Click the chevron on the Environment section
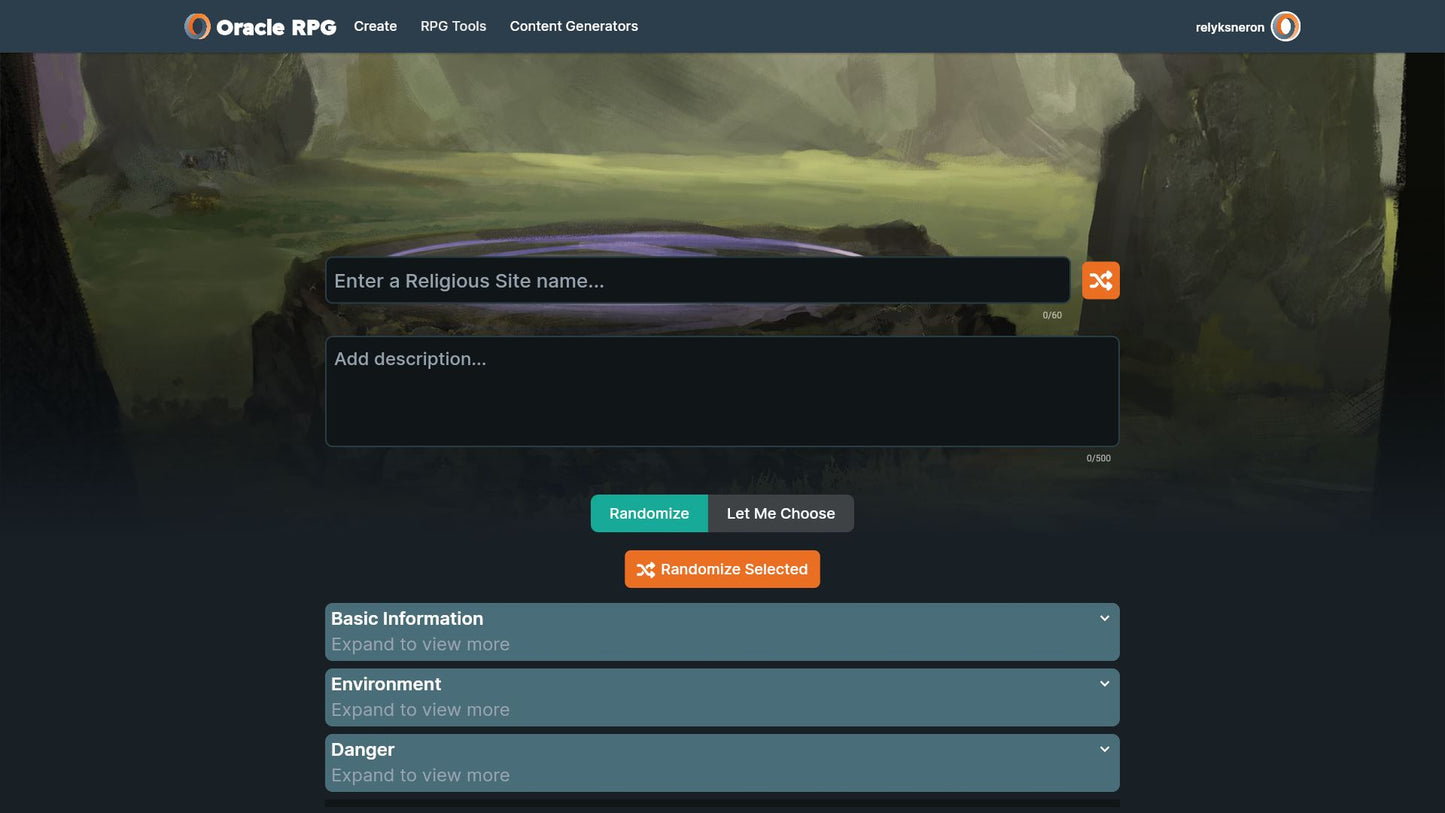1445x813 pixels. point(1104,683)
